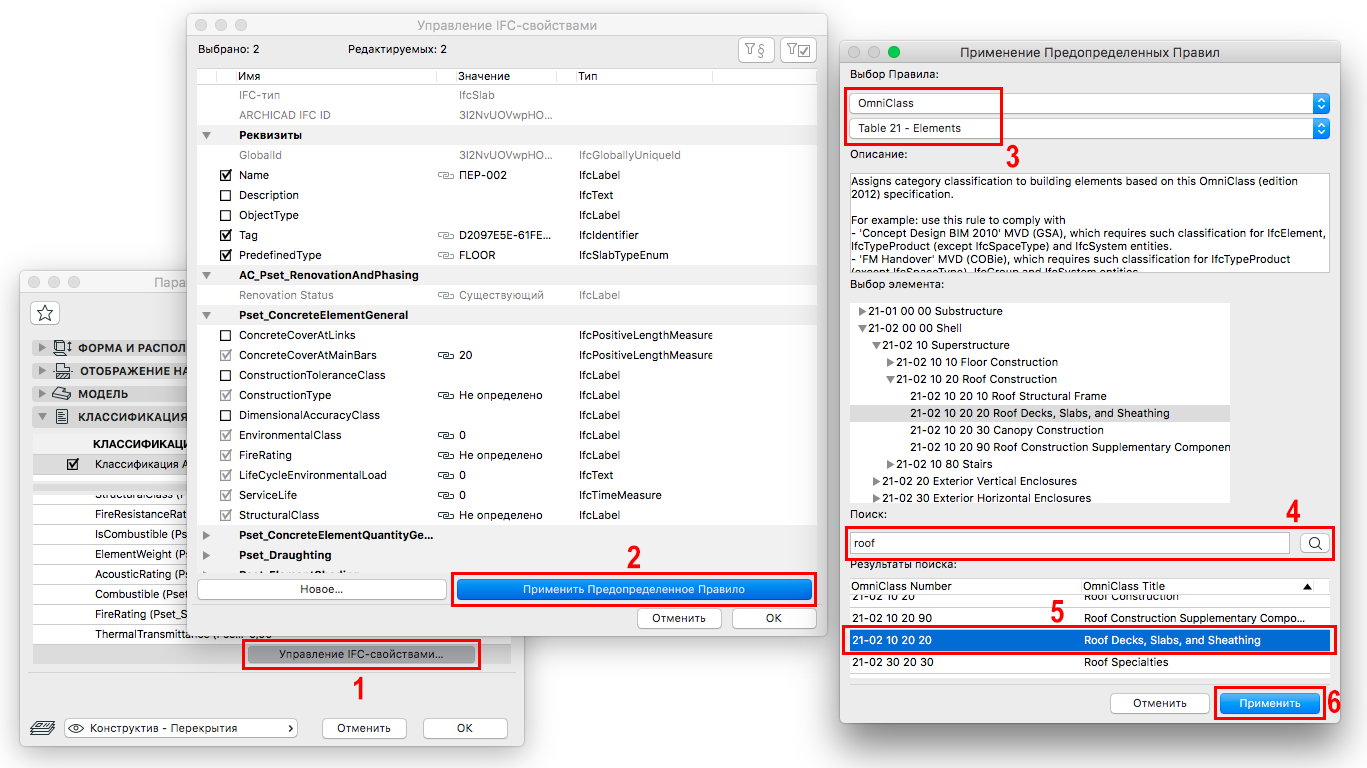Click the link icon in ServiceLife row
Viewport: 1367px width, 768px height.
pos(446,495)
